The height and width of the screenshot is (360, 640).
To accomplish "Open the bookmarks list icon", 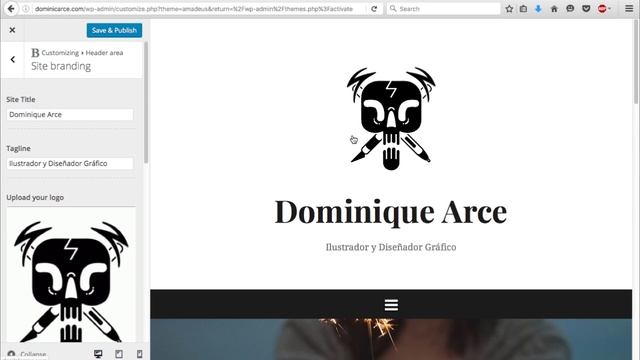I will [523, 9].
